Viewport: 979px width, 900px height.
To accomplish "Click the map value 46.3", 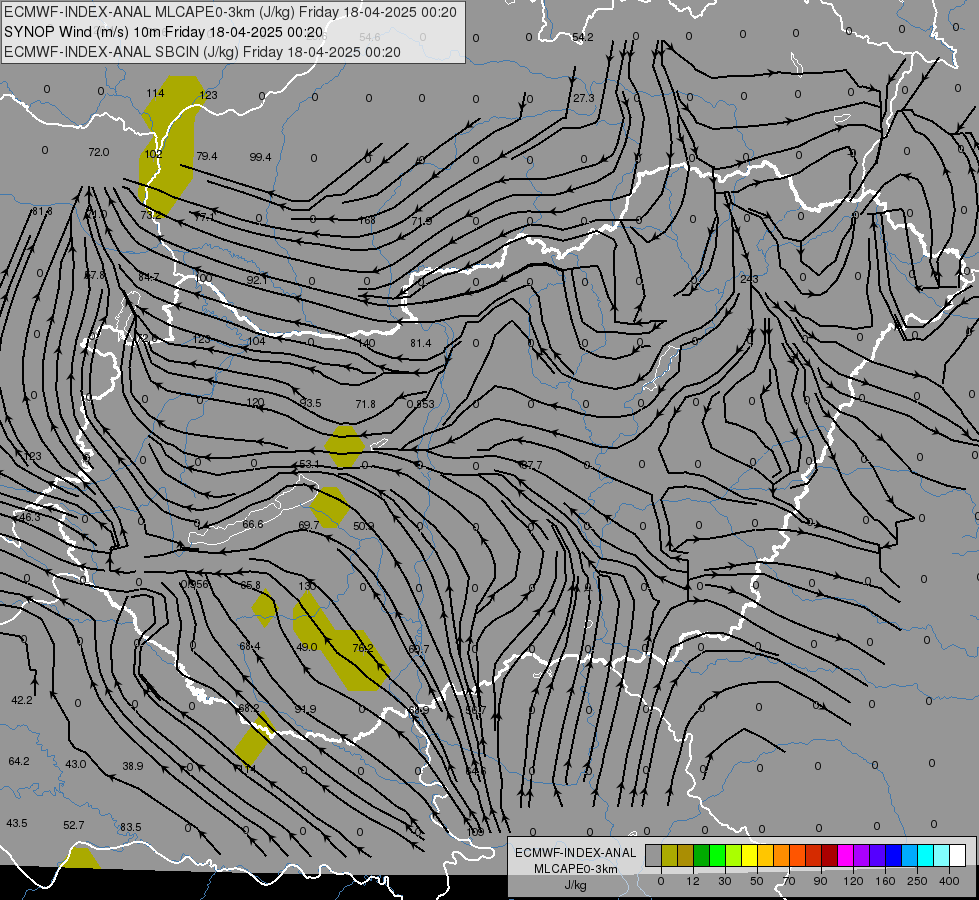I will tap(29, 517).
